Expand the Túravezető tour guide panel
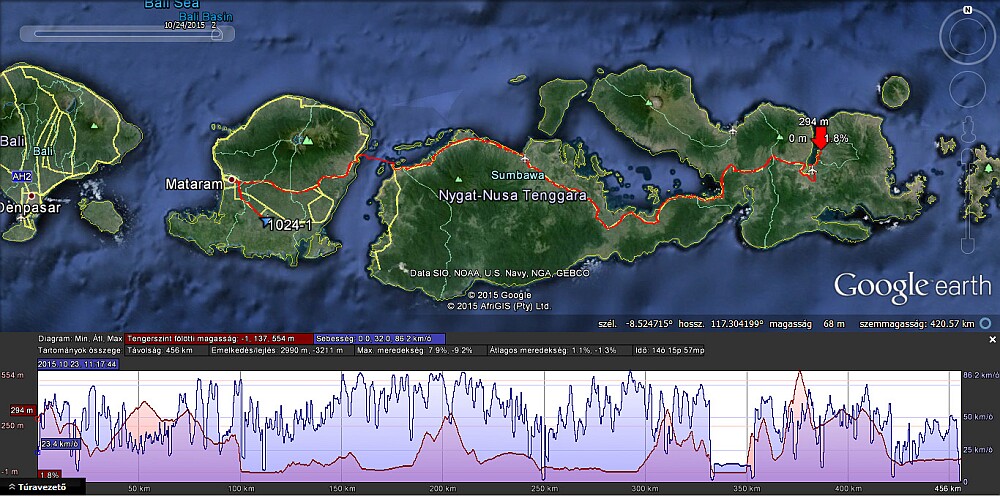Viewport: 1000px width, 496px height. pos(44,487)
